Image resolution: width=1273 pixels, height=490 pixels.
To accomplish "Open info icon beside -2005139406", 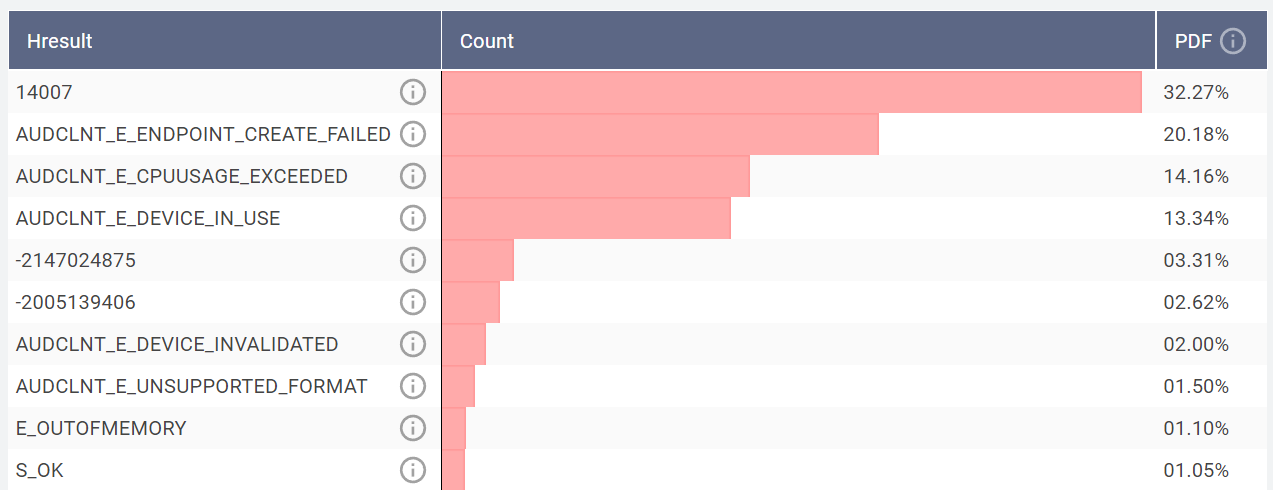I will point(413,302).
